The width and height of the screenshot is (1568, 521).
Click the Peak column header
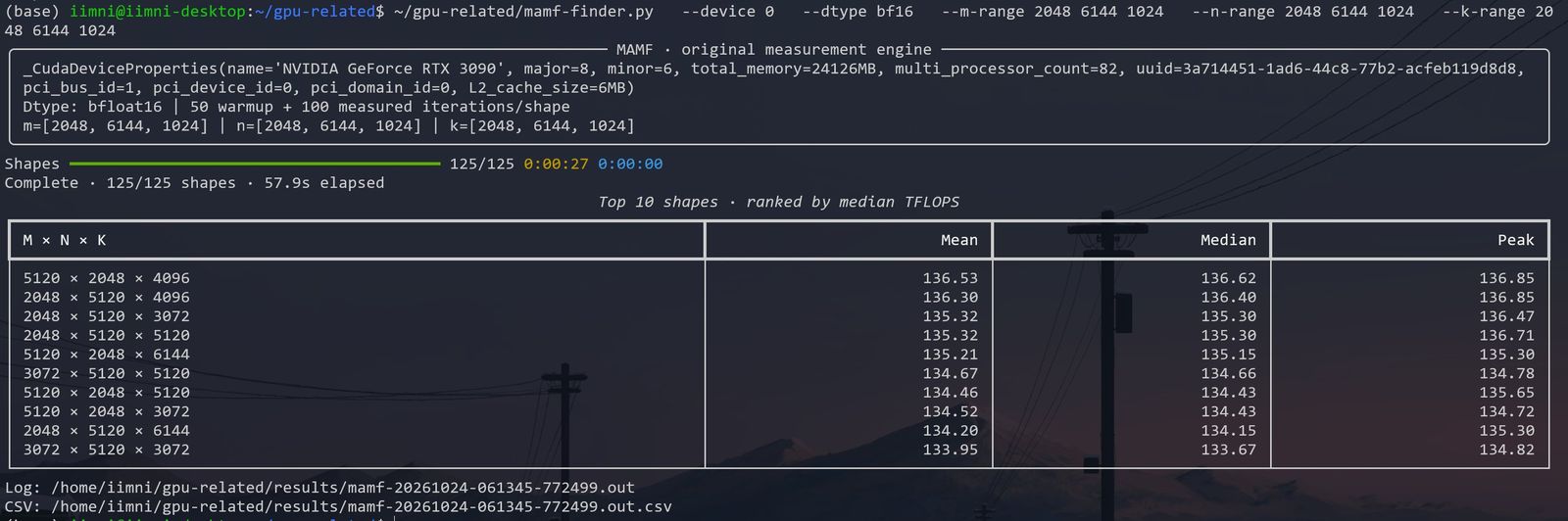coord(1516,240)
